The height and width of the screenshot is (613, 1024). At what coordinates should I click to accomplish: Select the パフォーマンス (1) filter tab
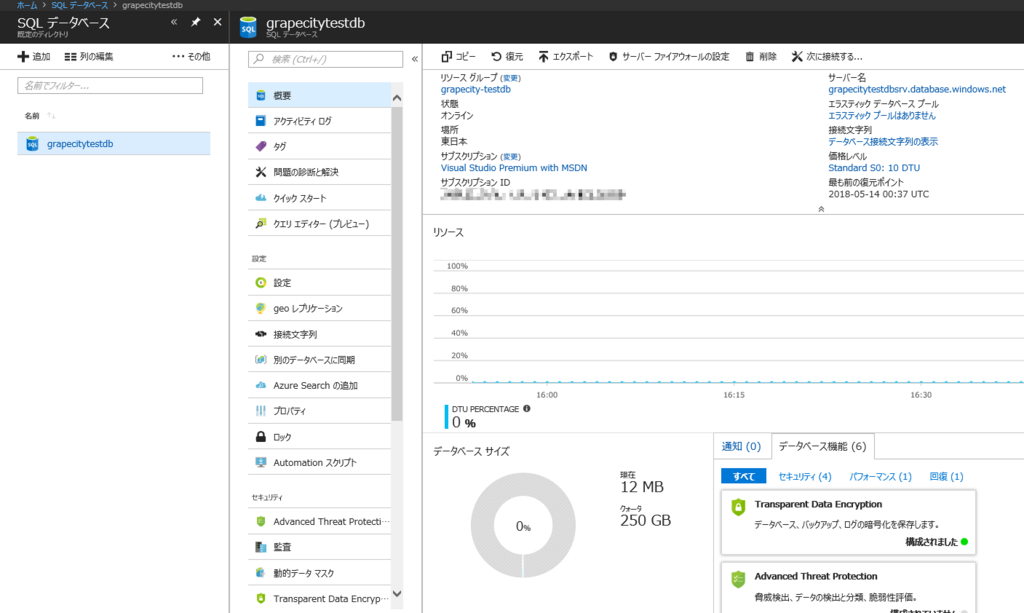(x=880, y=477)
